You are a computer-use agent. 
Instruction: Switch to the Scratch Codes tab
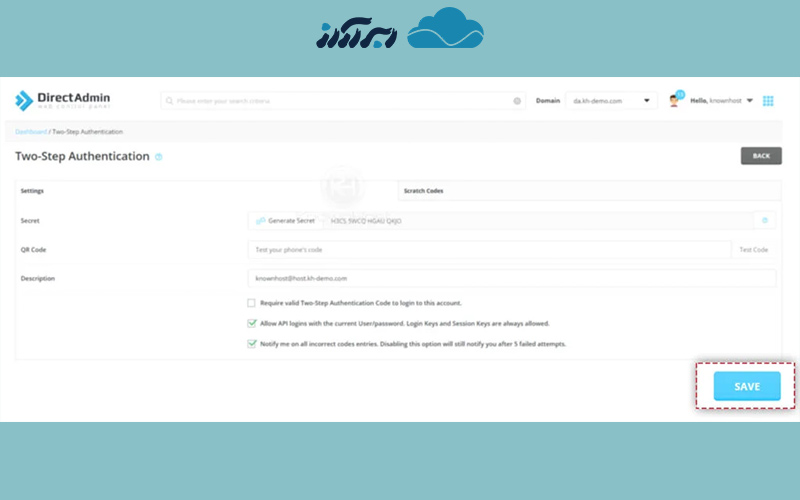click(x=423, y=190)
